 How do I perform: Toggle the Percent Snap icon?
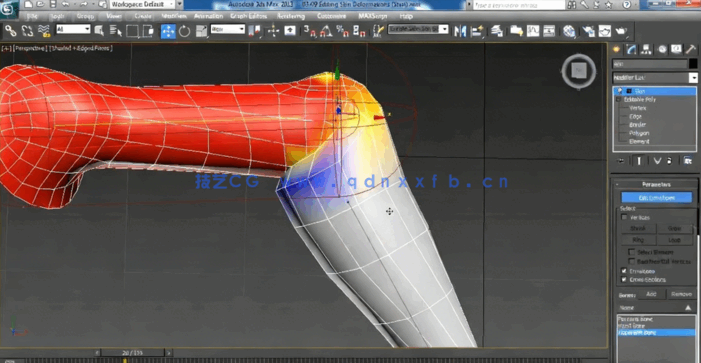click(342, 30)
